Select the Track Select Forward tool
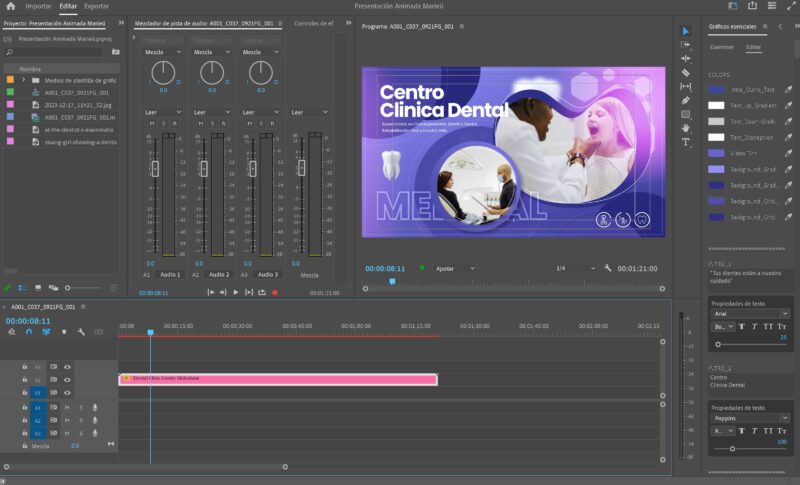Viewport: 800px width, 485px height. point(686,45)
